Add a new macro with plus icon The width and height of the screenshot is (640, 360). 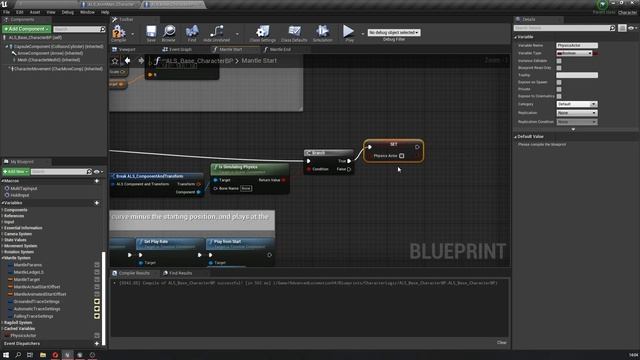point(97,181)
